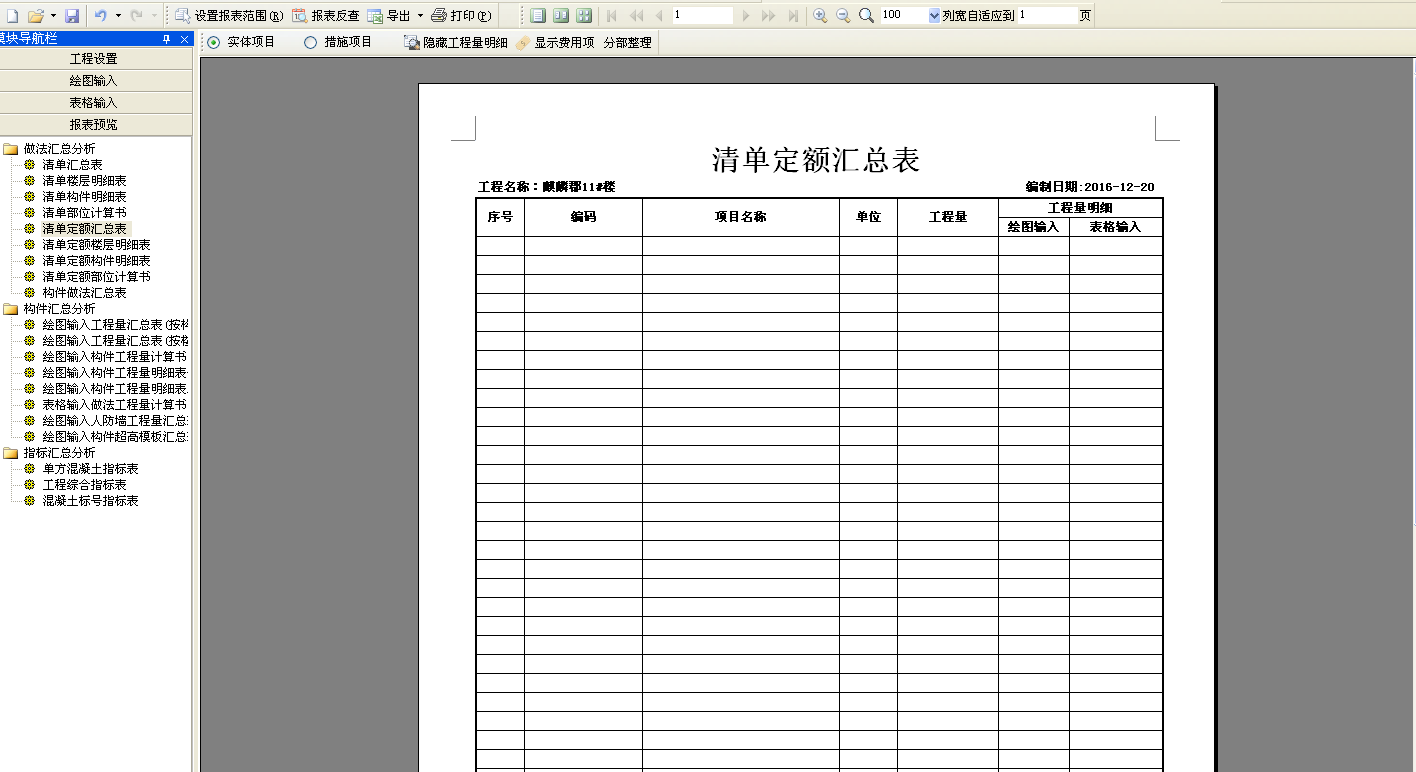Open the Undo history dropdown arrow
Viewport: 1416px width, 772px height.
tap(118, 16)
